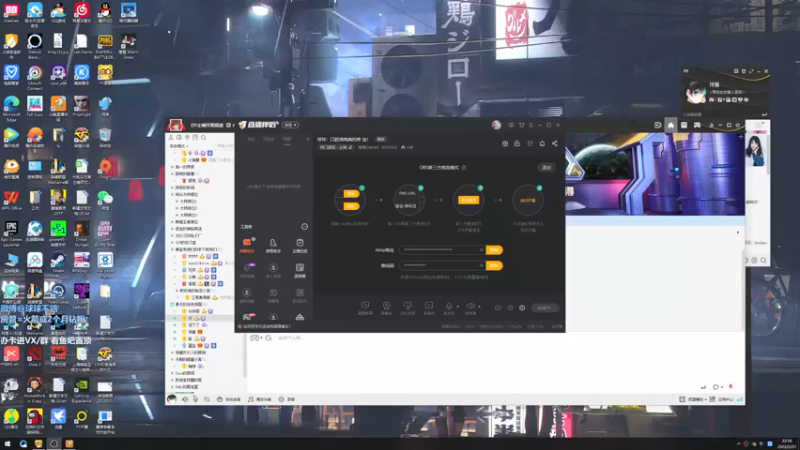Click the girl avatar thumbnail at the YY right edge
800x450 pixels.
[x=755, y=151]
